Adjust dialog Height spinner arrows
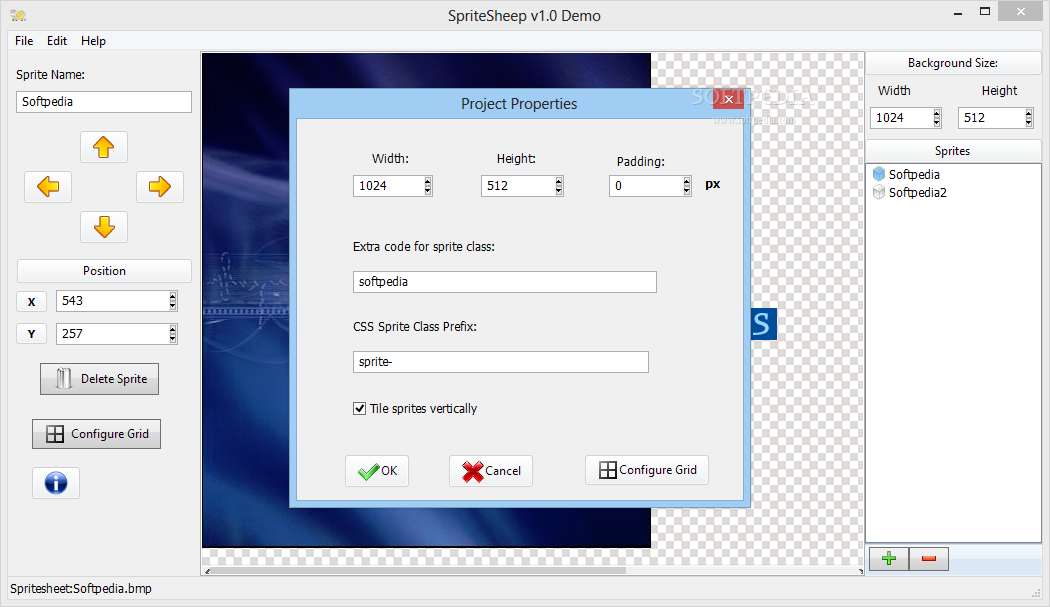The width and height of the screenshot is (1050, 607). (x=558, y=186)
